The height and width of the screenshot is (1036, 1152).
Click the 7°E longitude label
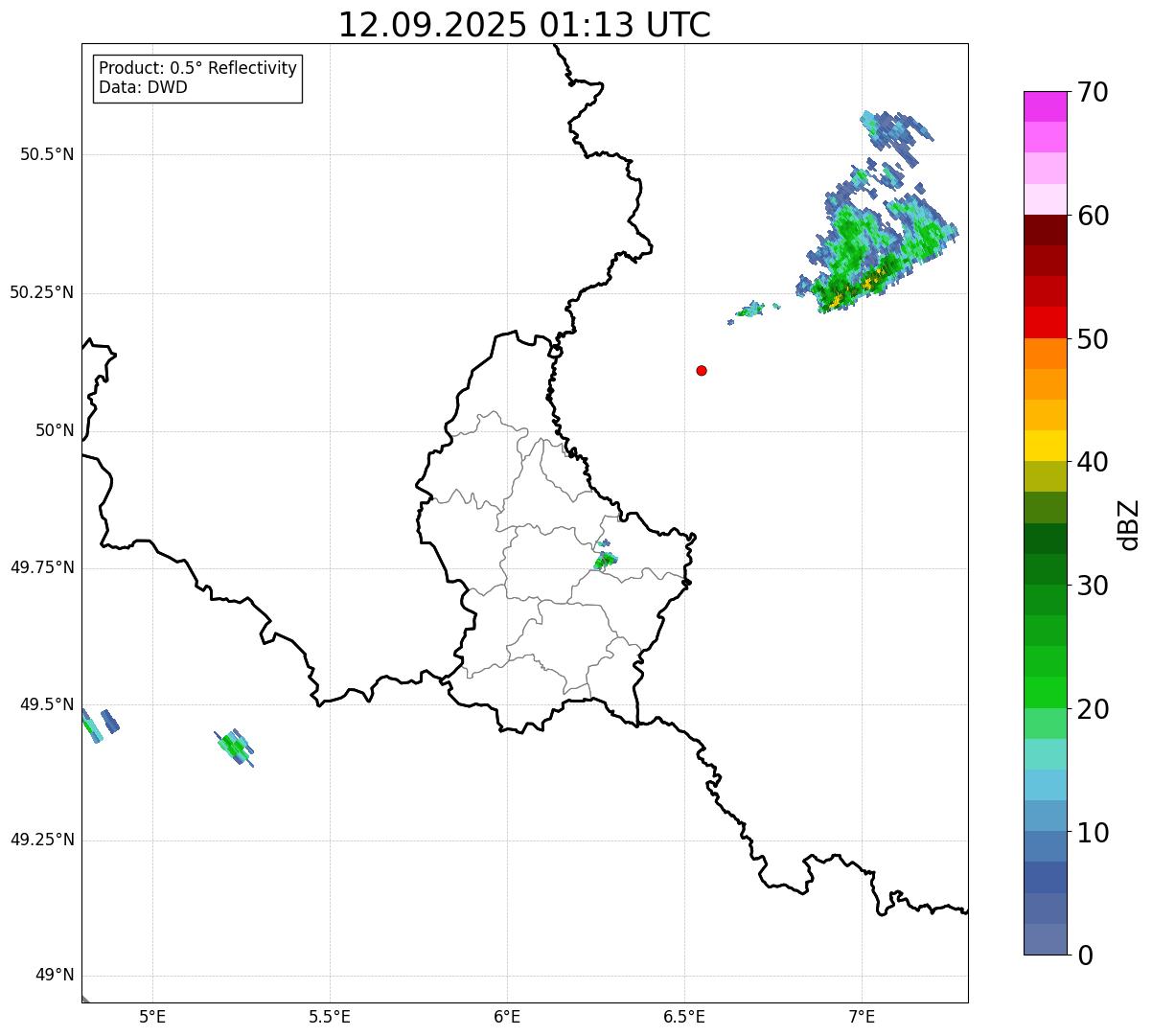pos(862,1017)
